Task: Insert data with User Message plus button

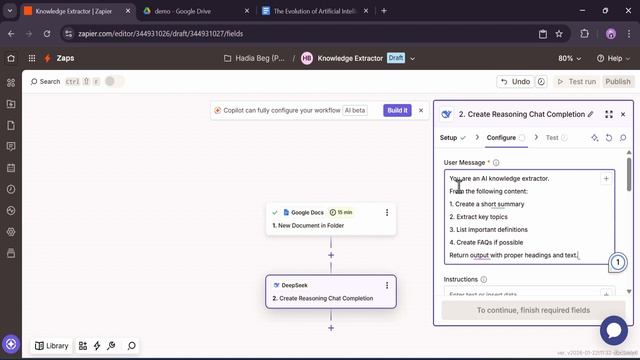Action: 606,178
